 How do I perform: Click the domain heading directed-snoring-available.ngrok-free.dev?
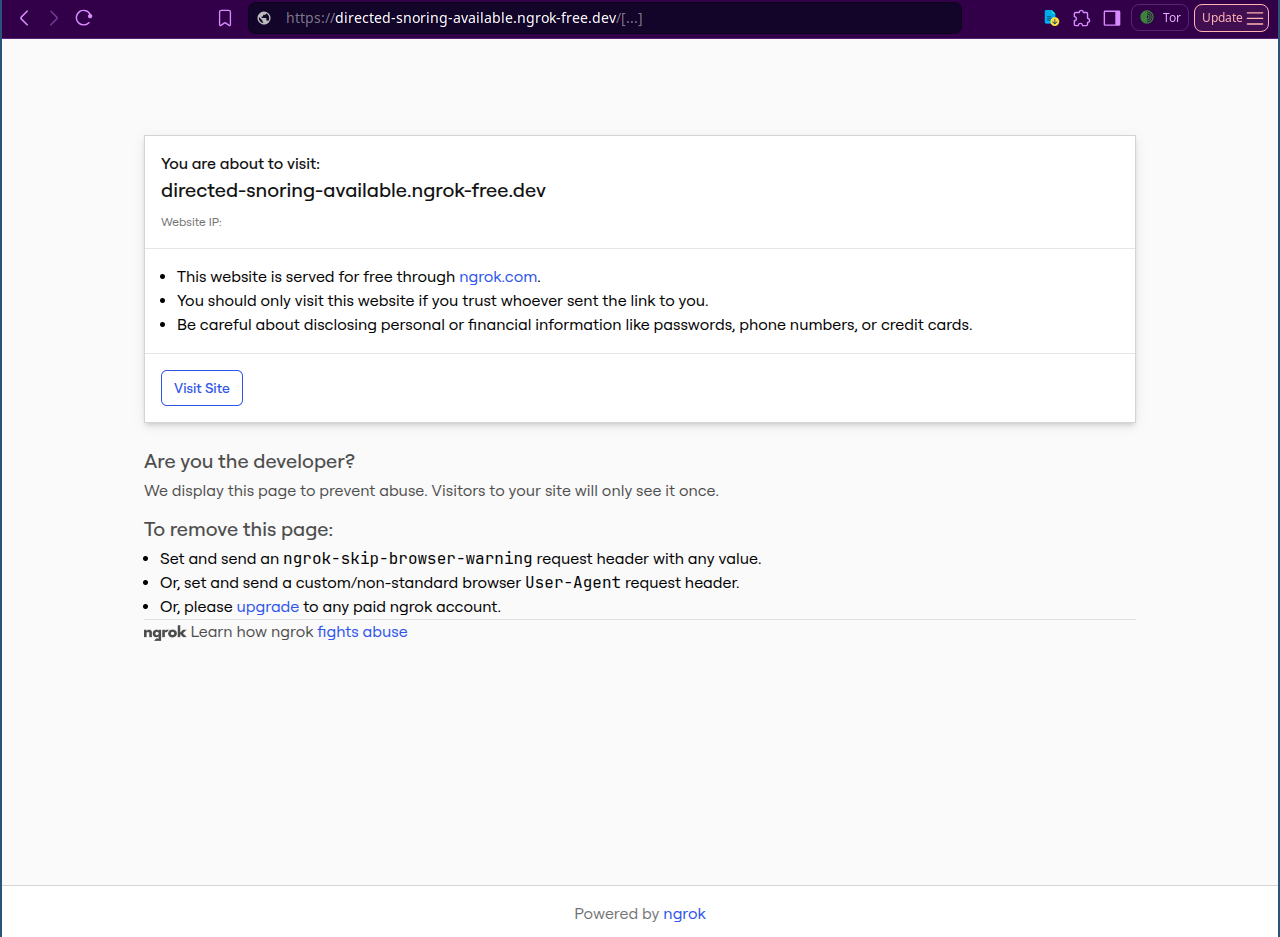click(x=353, y=191)
